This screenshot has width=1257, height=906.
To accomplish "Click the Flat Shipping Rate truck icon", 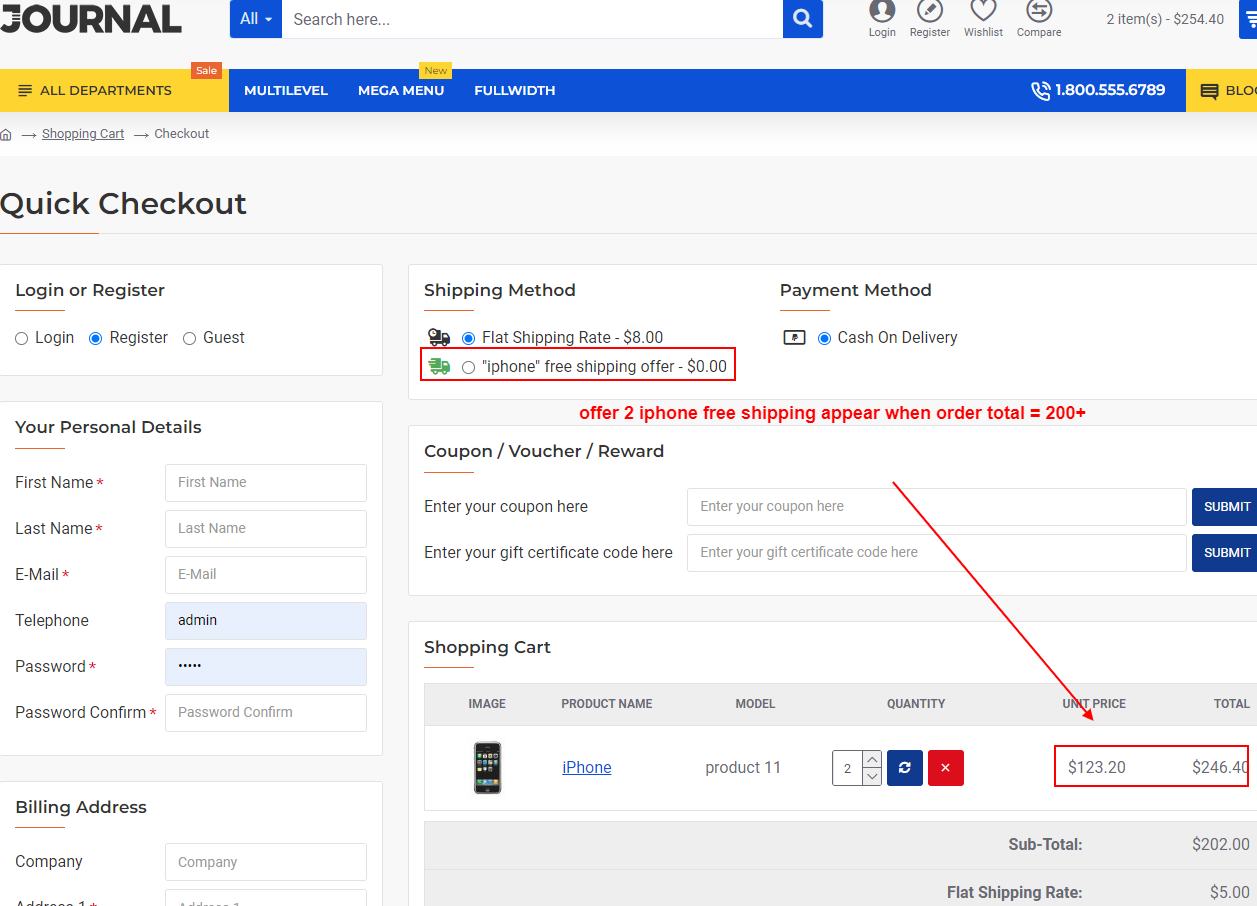I will click(x=439, y=338).
